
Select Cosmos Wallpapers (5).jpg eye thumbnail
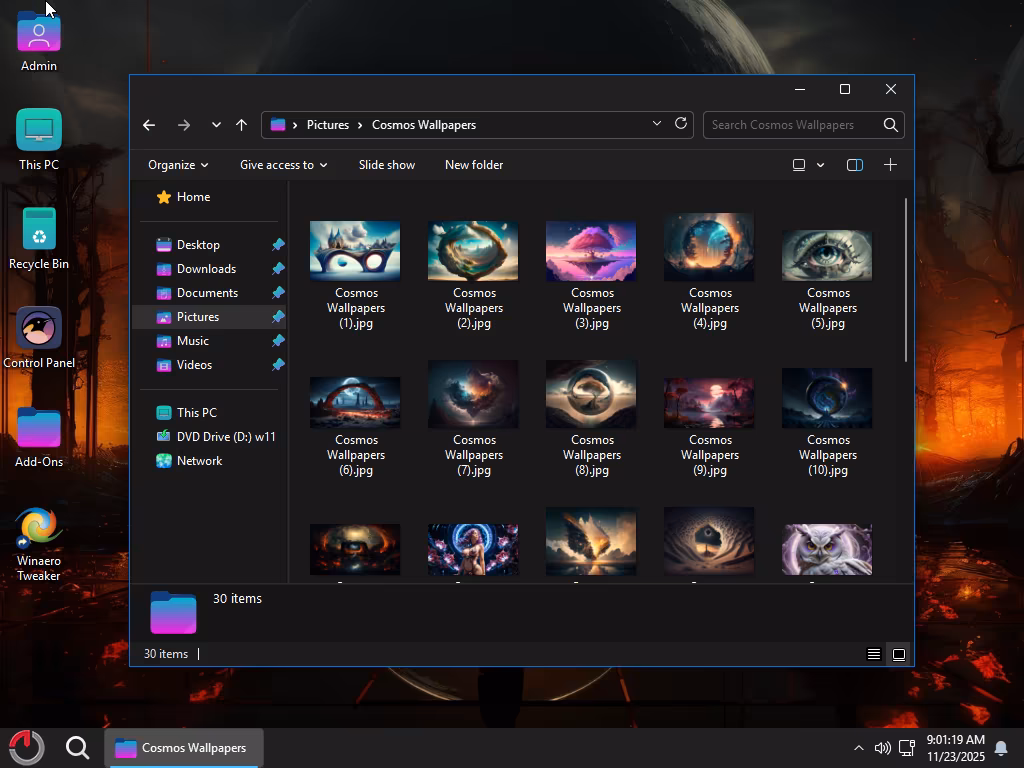(x=827, y=255)
